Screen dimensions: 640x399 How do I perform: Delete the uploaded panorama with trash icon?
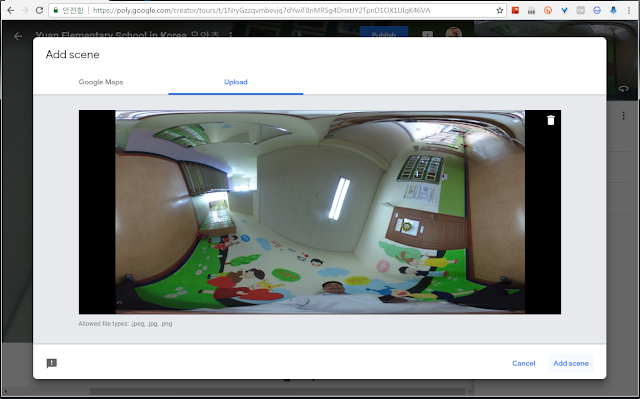click(551, 120)
